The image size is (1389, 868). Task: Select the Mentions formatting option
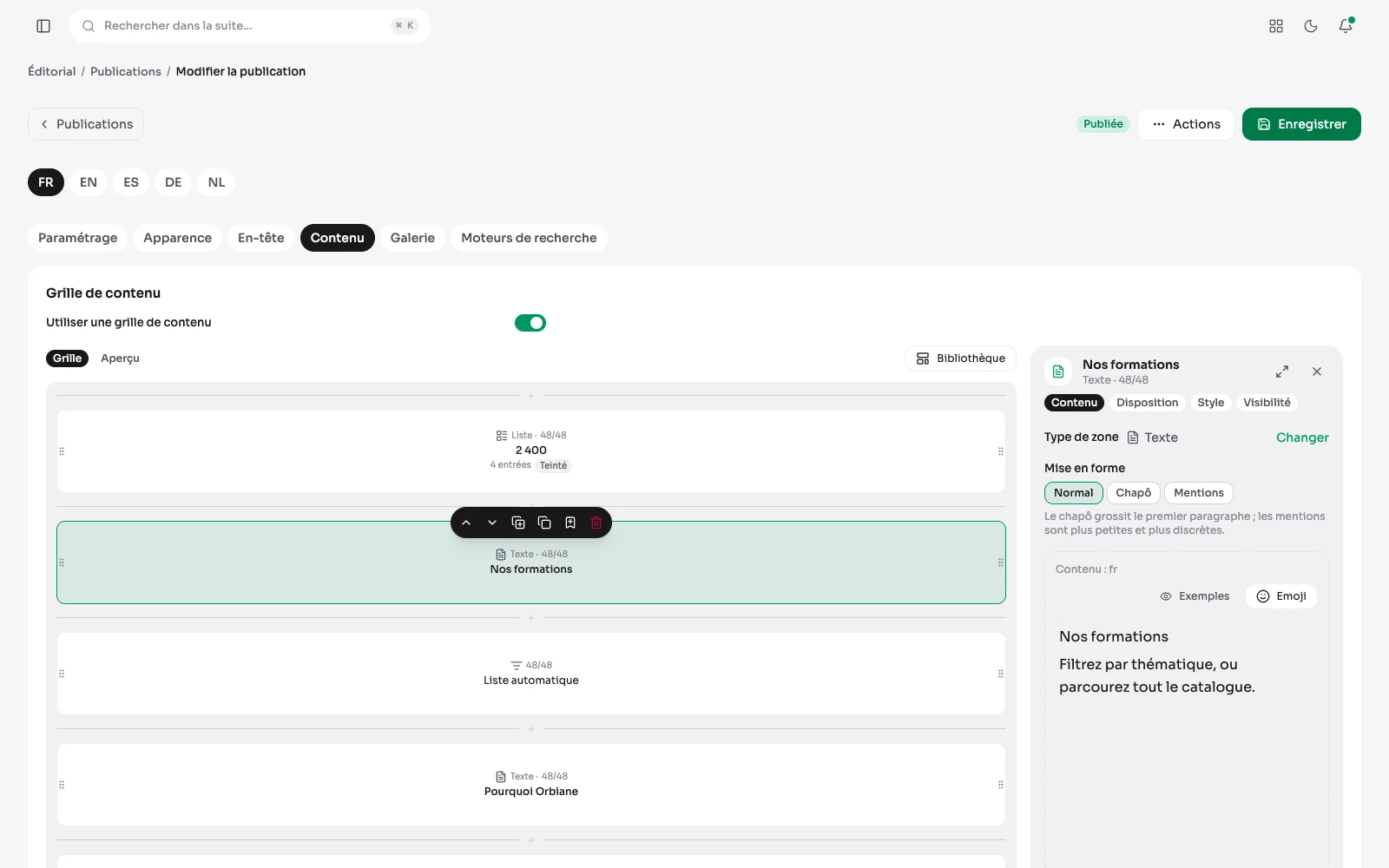1199,493
